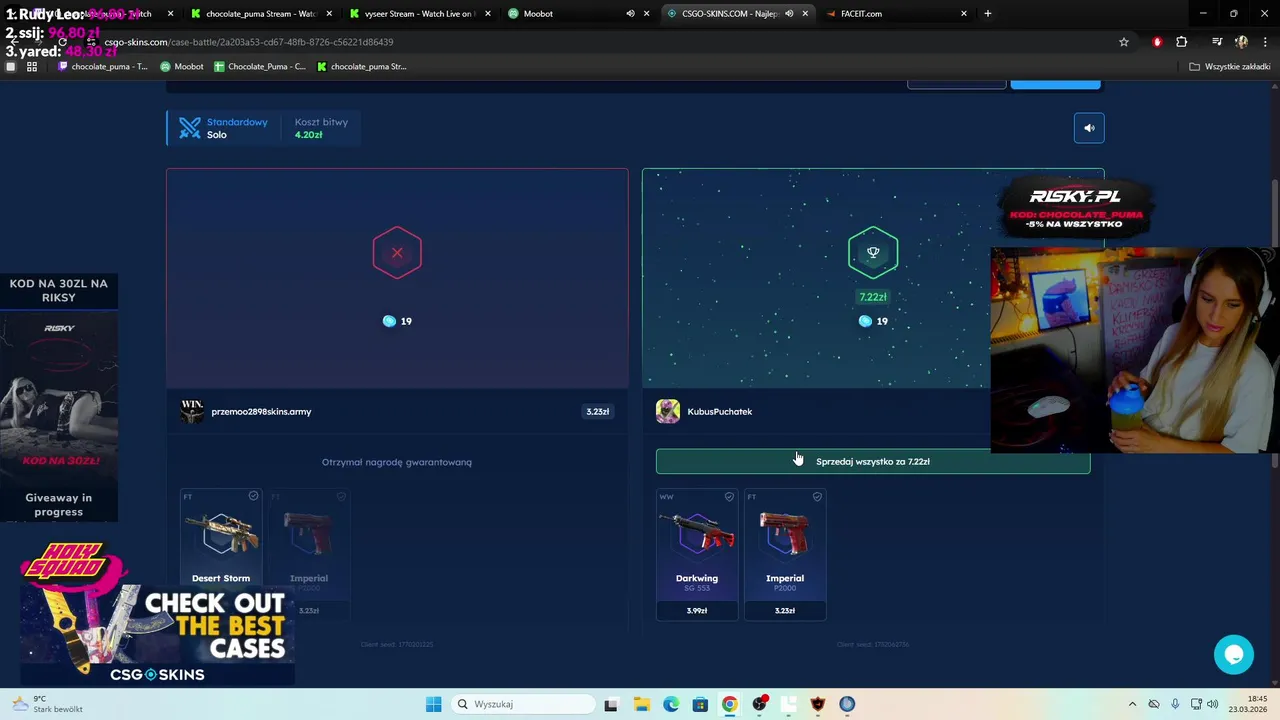
Task: Click the red X loser hexagon icon
Action: [397, 252]
